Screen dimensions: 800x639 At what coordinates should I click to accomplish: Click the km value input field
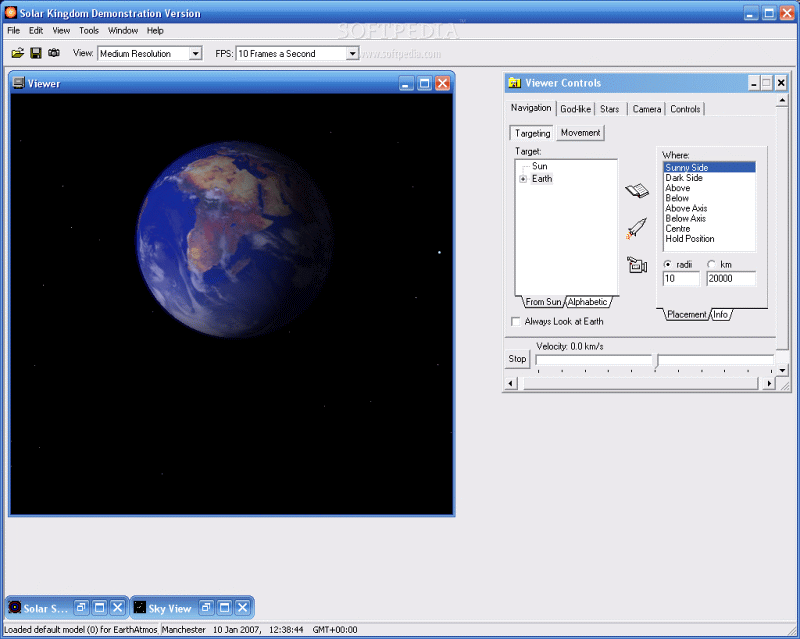point(731,278)
